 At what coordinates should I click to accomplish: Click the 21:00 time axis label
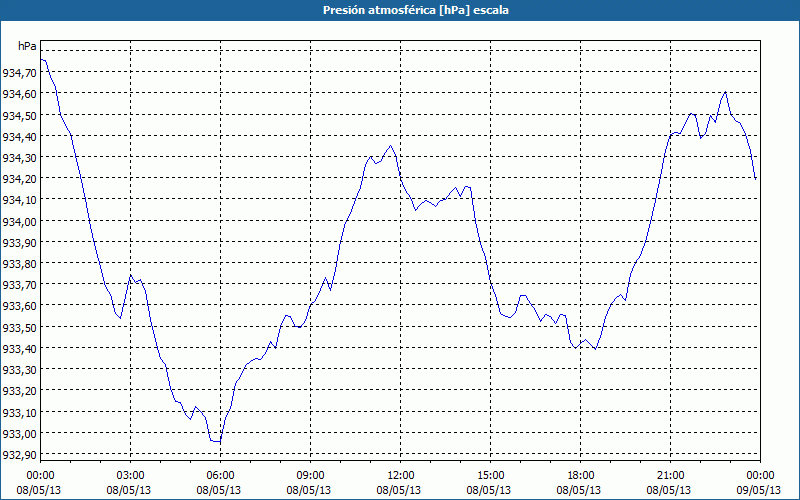coord(670,476)
